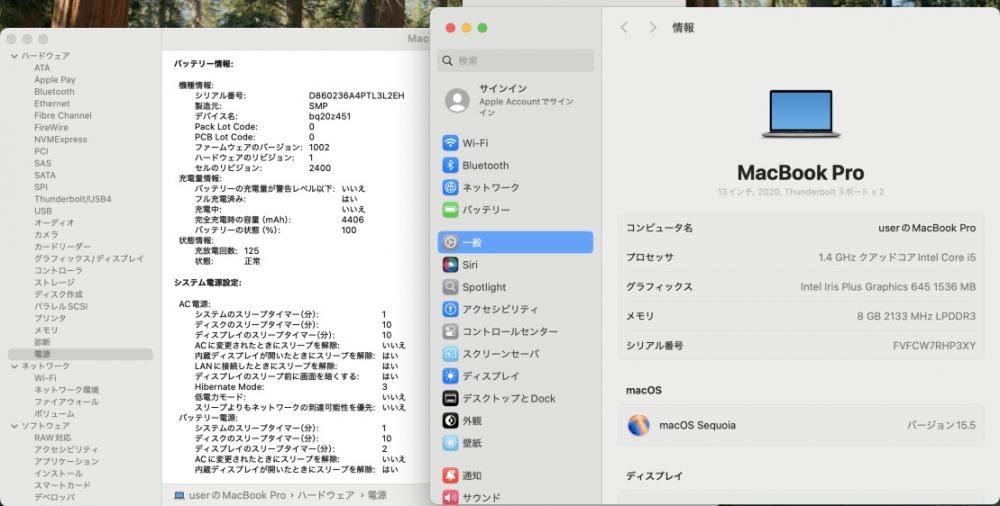Select Ethernet in hardware tree
The image size is (1000, 506).
pyautogui.click(x=52, y=103)
